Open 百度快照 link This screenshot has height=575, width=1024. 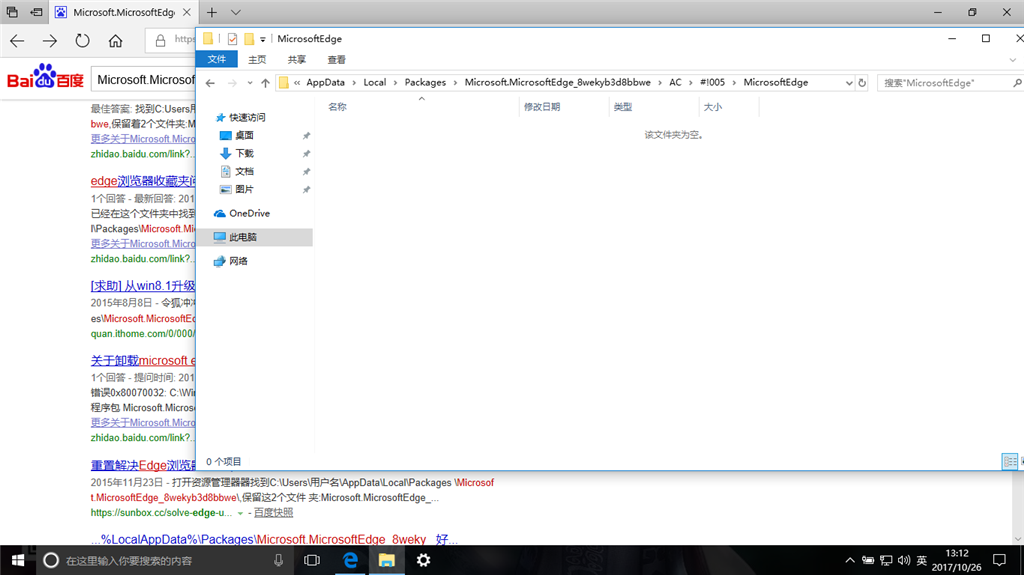tap(274, 513)
